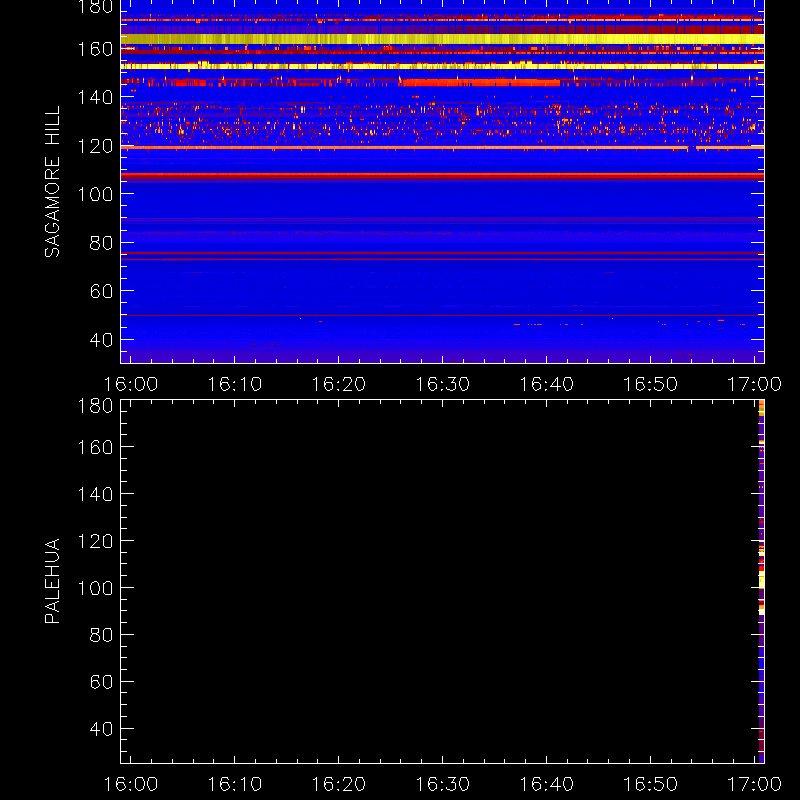Click the PALEHUA axis label

click(x=52, y=581)
